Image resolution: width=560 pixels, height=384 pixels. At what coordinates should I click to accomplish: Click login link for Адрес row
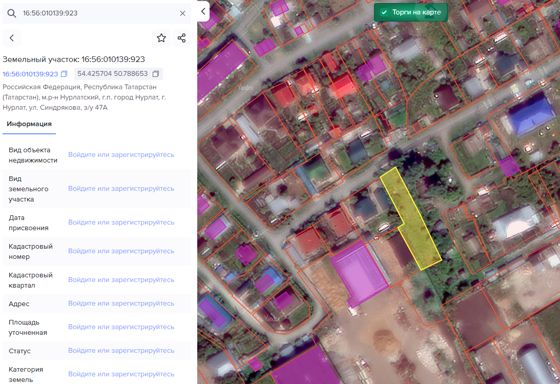(121, 304)
